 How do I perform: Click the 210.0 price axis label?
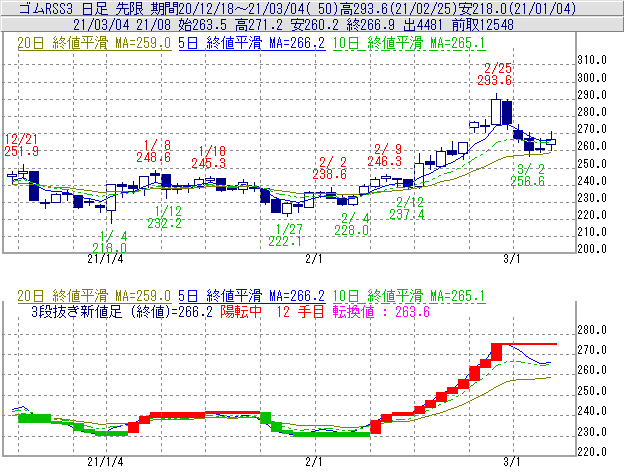pos(592,232)
